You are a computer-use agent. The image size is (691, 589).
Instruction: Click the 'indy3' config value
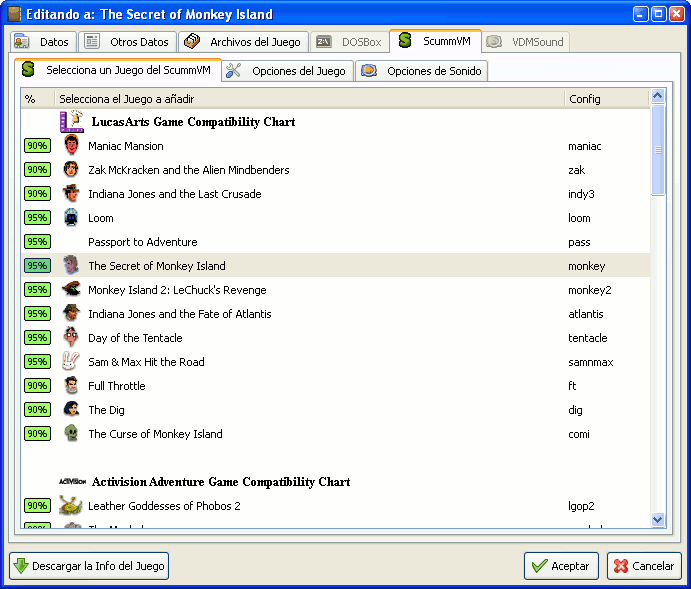pos(581,194)
